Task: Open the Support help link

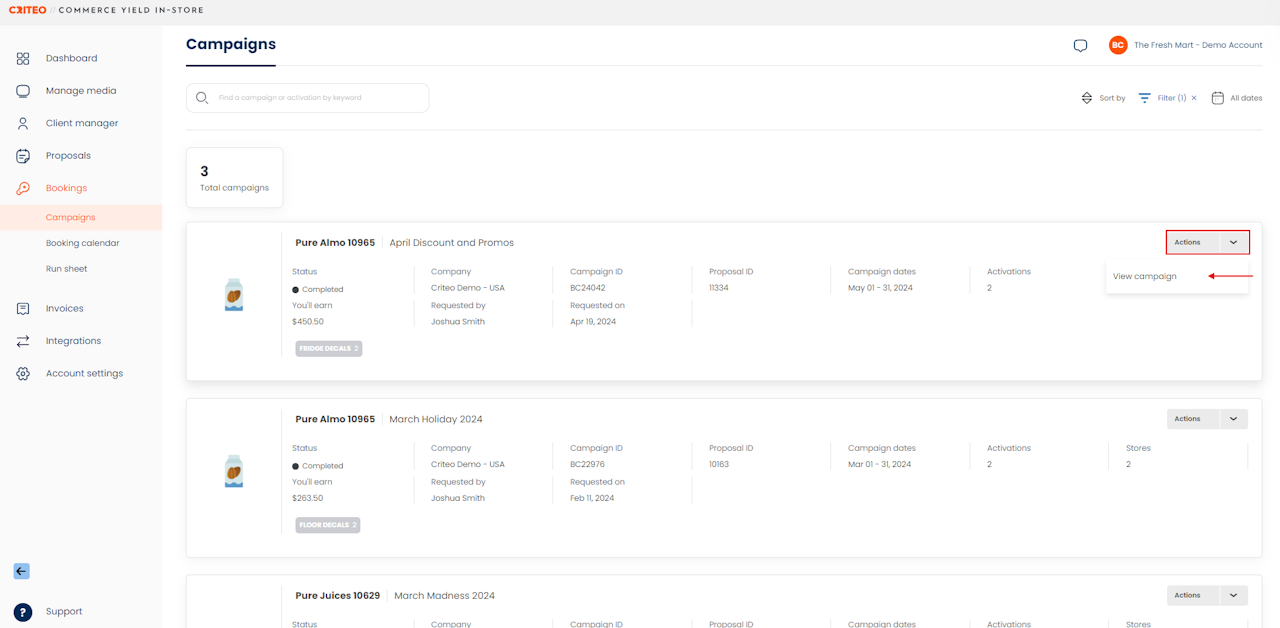Action: (x=64, y=612)
